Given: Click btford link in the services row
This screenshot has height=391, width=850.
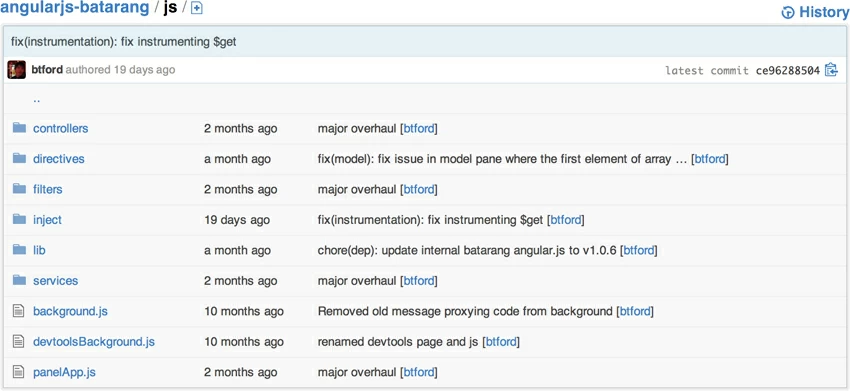Looking at the screenshot, I should [419, 280].
